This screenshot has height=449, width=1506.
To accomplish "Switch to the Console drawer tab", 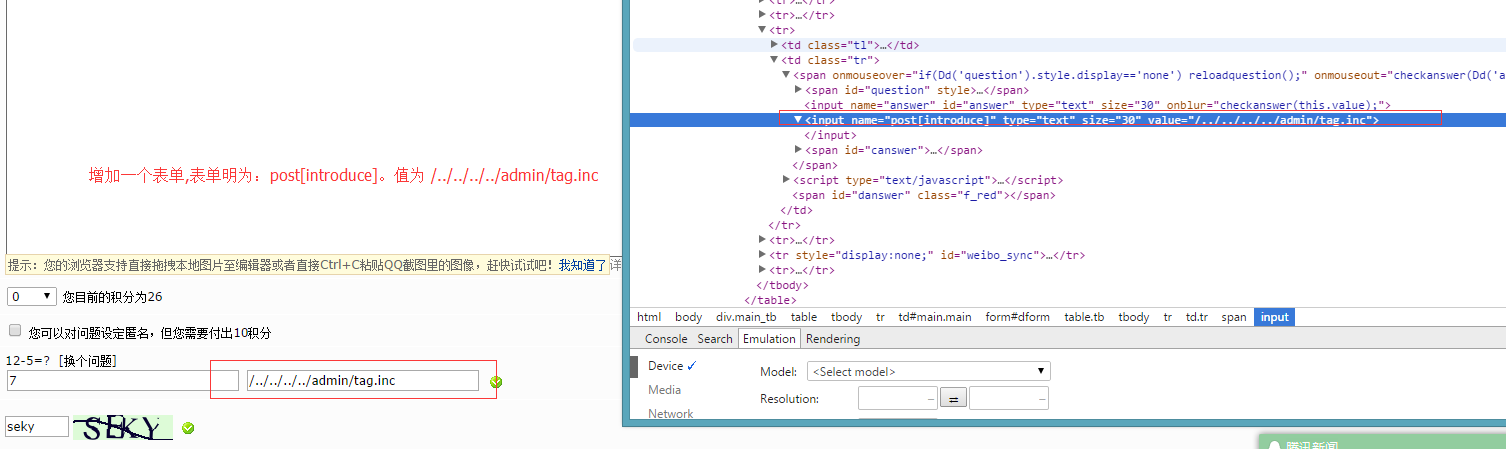I will [666, 339].
